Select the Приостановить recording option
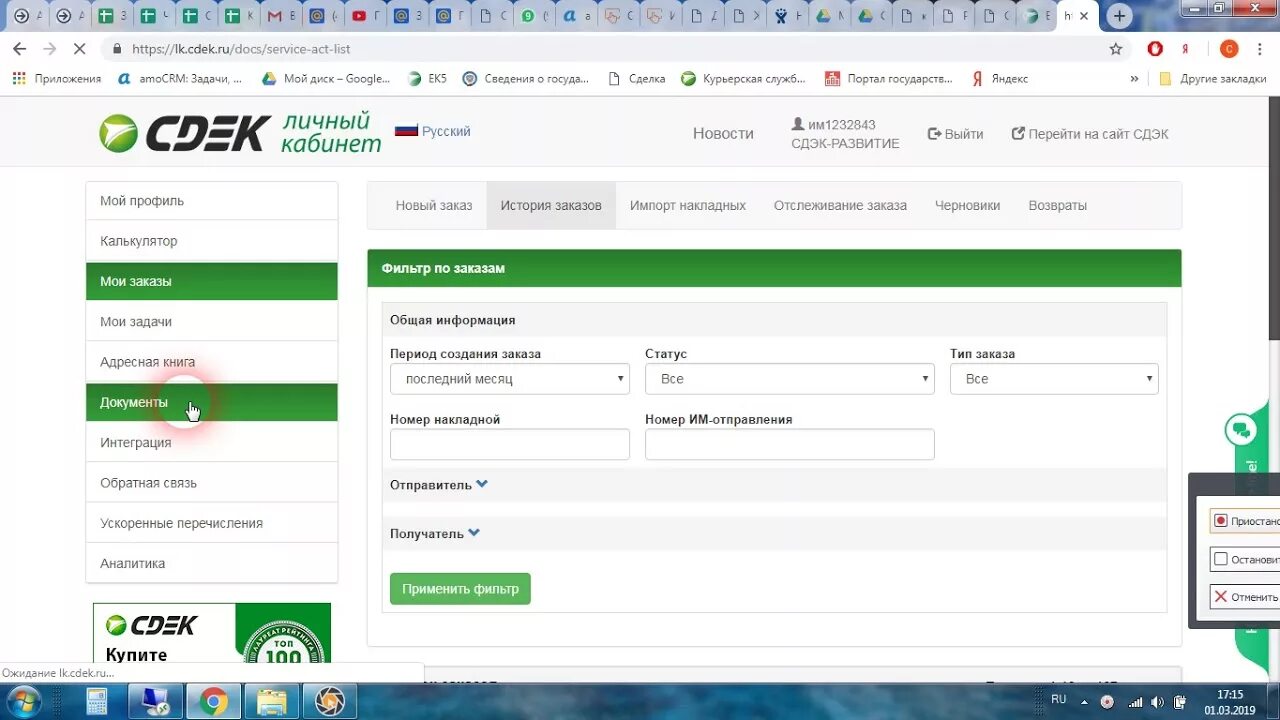Image resolution: width=1280 pixels, height=720 pixels. pos(1244,521)
